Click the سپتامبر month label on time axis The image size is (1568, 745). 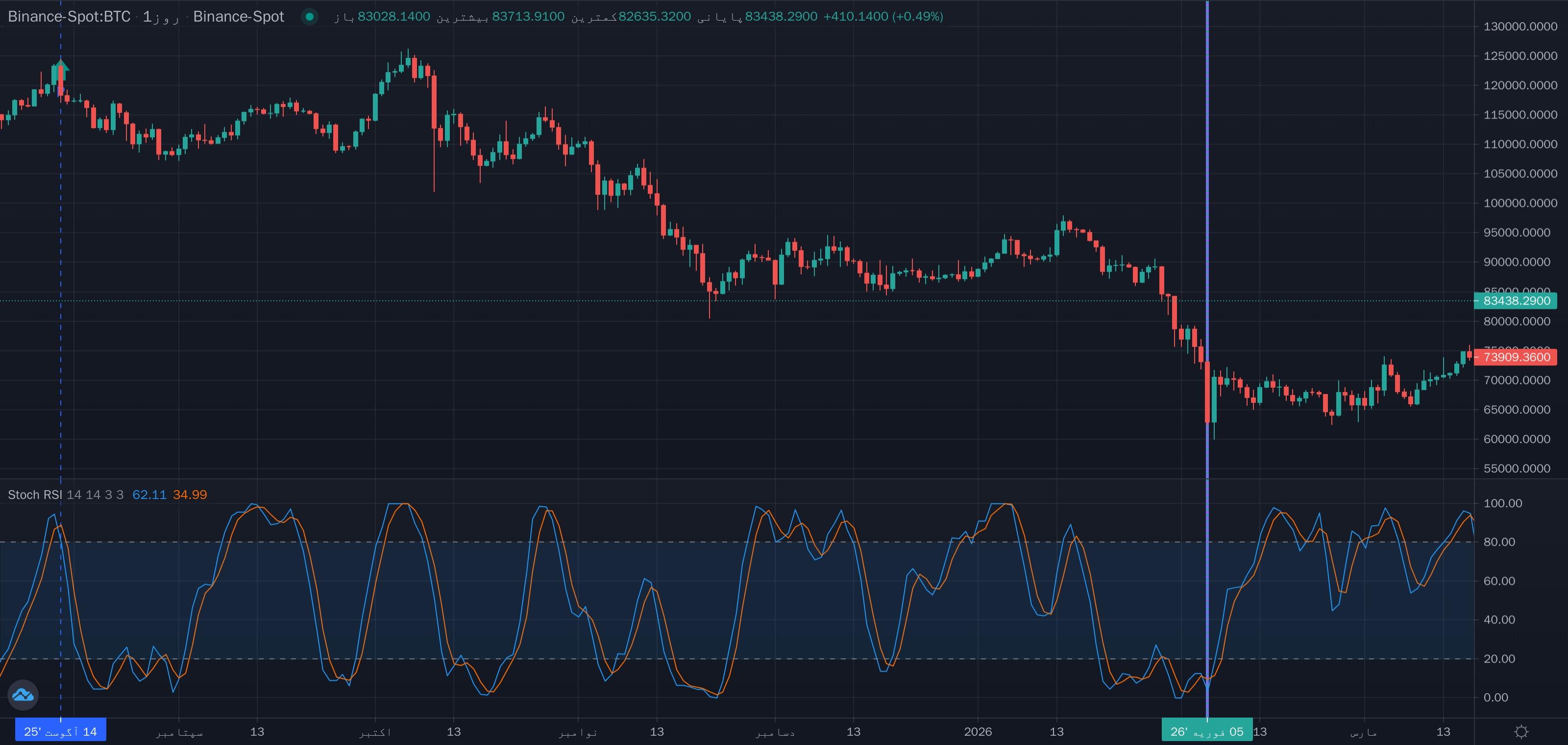click(x=179, y=732)
